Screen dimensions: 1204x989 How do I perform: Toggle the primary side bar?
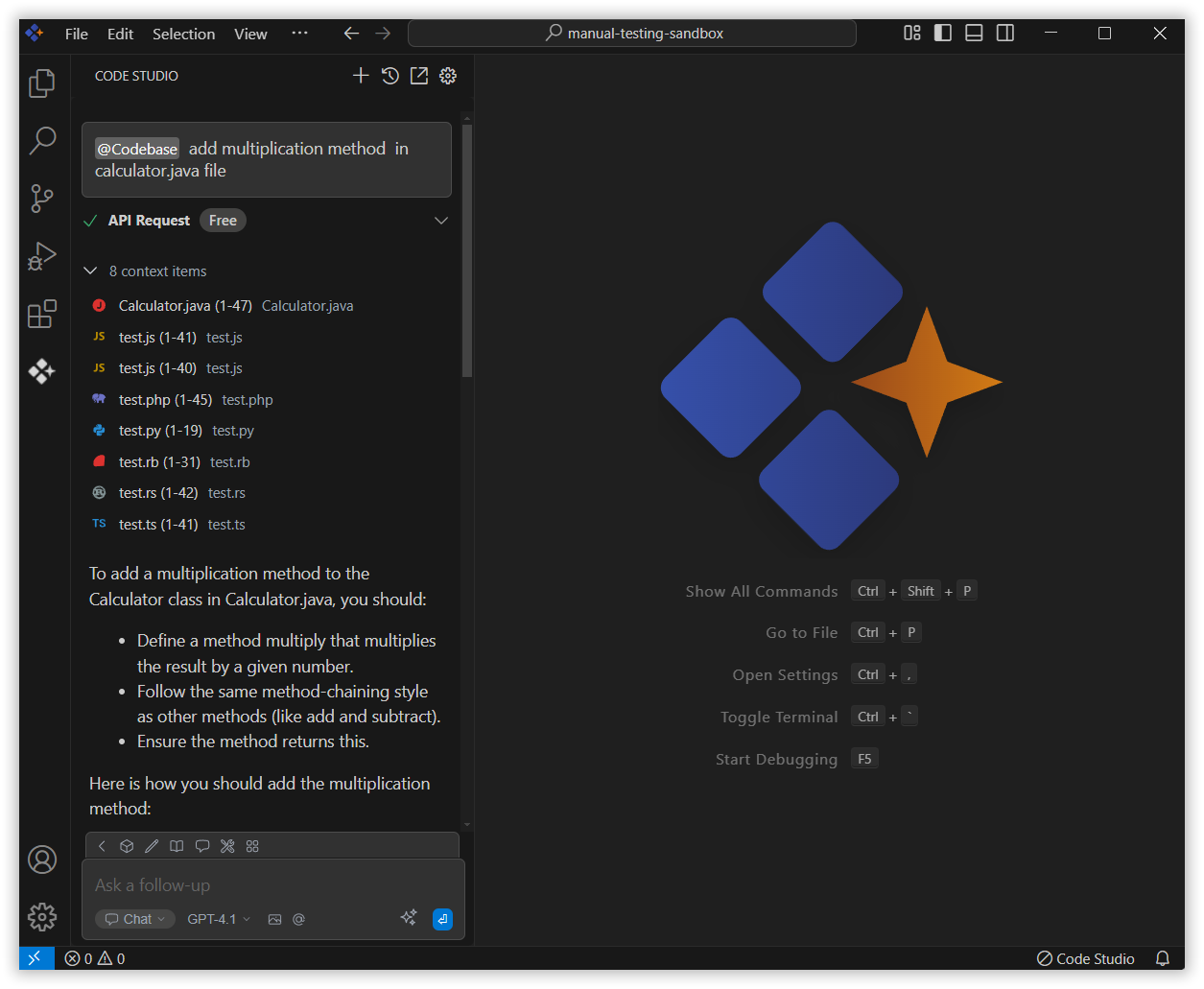tap(943, 33)
